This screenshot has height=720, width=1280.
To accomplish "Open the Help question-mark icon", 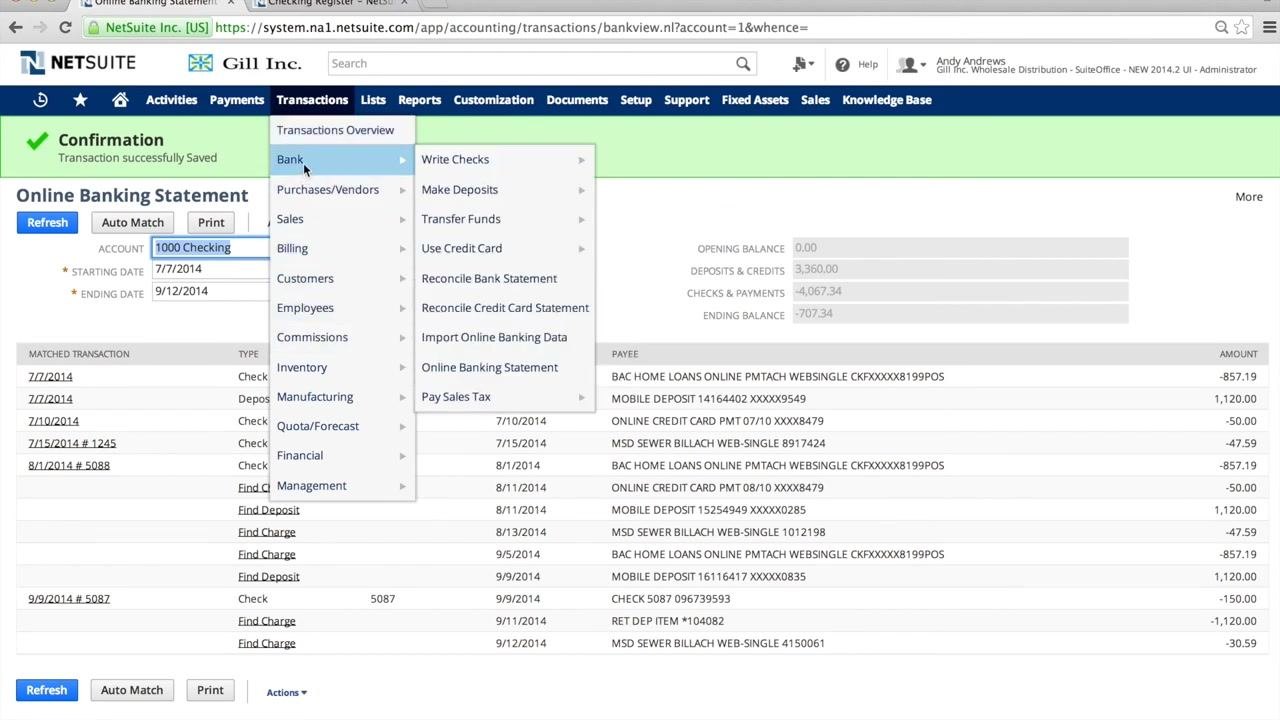I will click(842, 64).
